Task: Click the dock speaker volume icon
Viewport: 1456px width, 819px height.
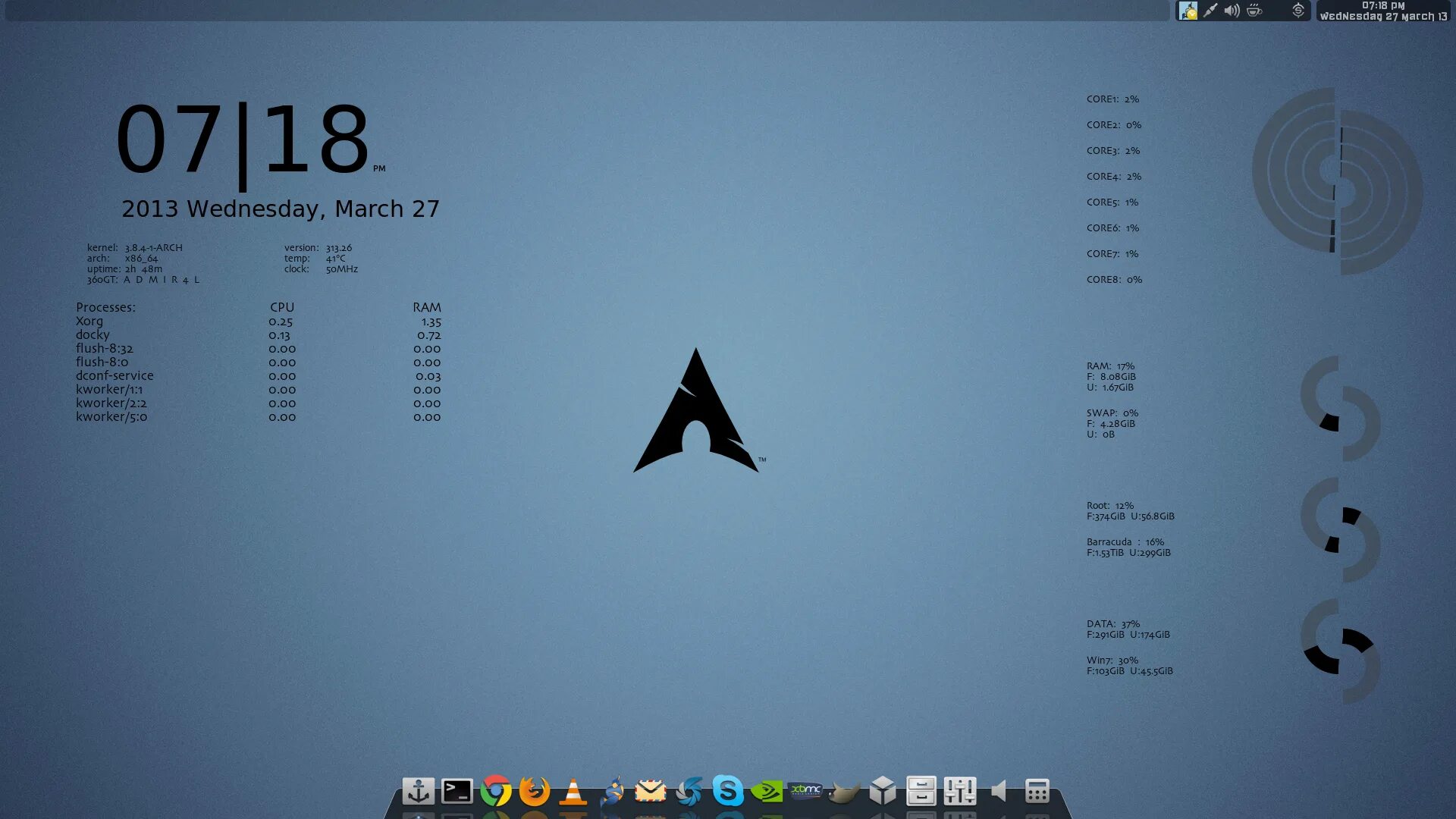Action: 999,791
